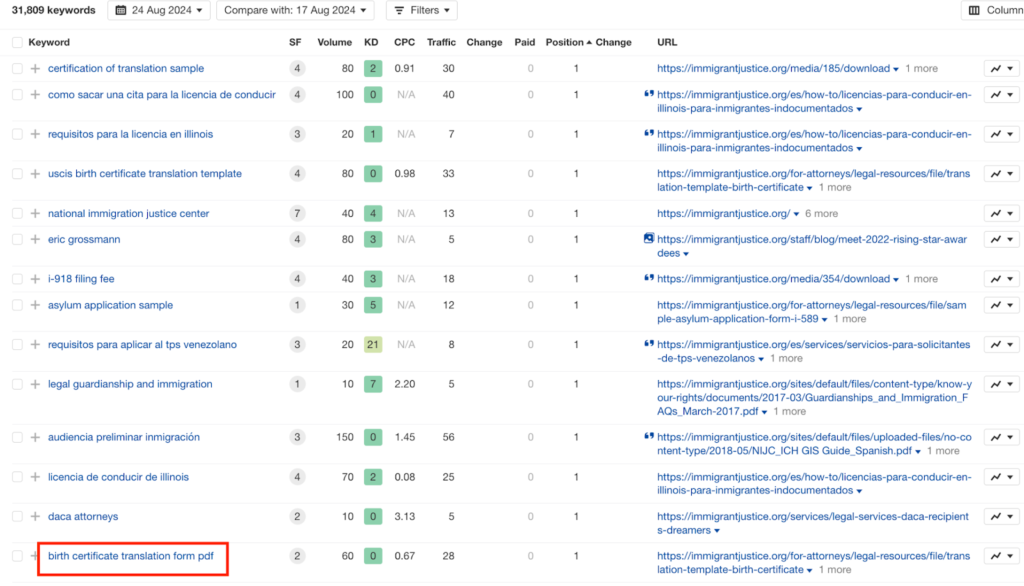Sort by the Position column header
Image resolution: width=1024 pixels, height=586 pixels.
564,43
